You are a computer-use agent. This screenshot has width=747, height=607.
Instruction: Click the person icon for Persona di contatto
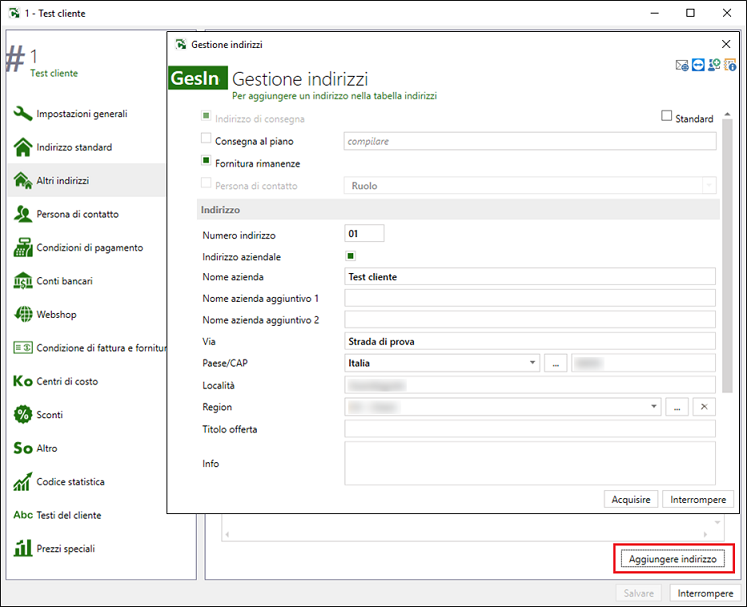click(x=22, y=214)
